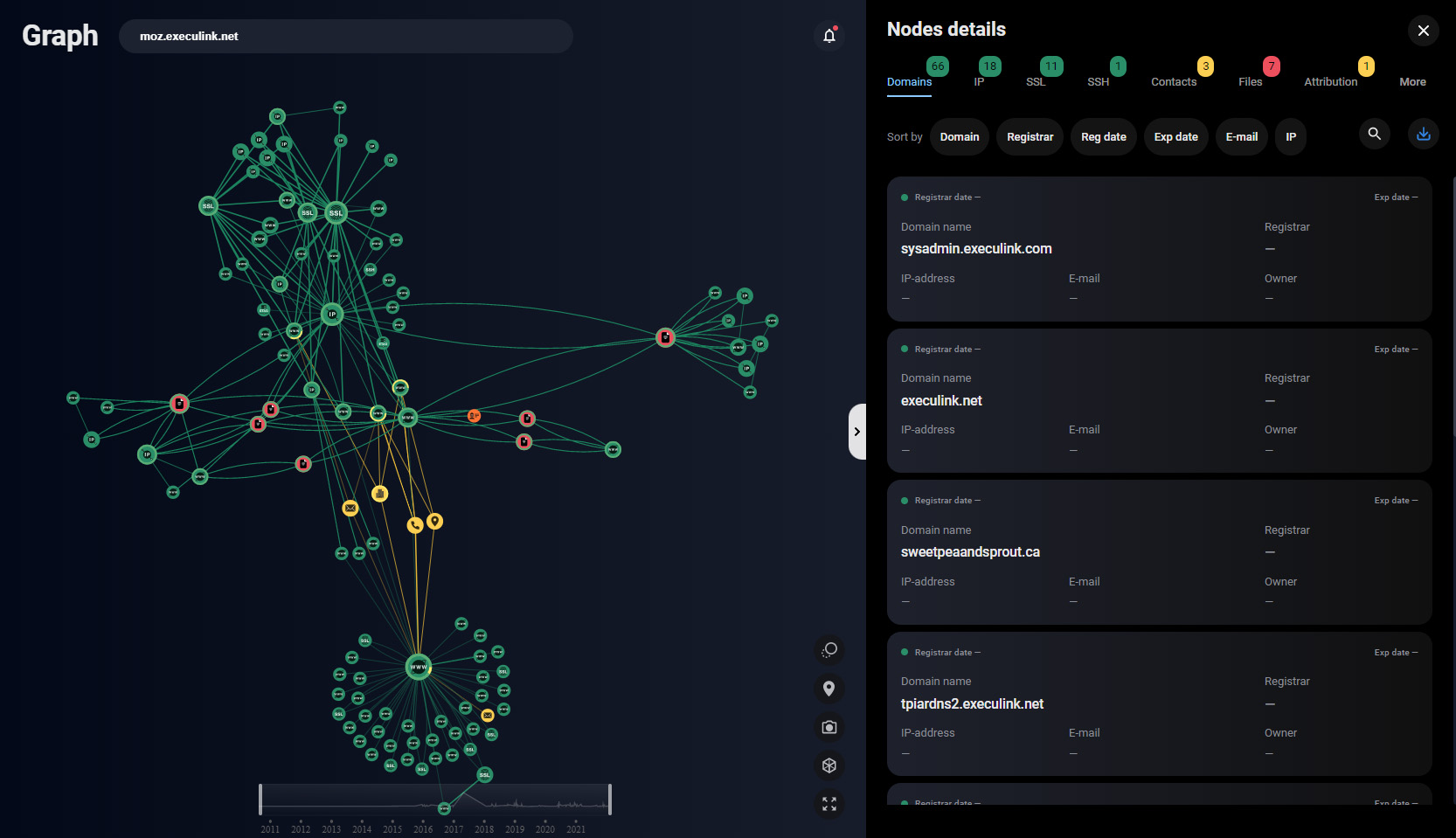Click the search icon in Nodes details
Image resolution: width=1456 pixels, height=838 pixels.
point(1374,134)
